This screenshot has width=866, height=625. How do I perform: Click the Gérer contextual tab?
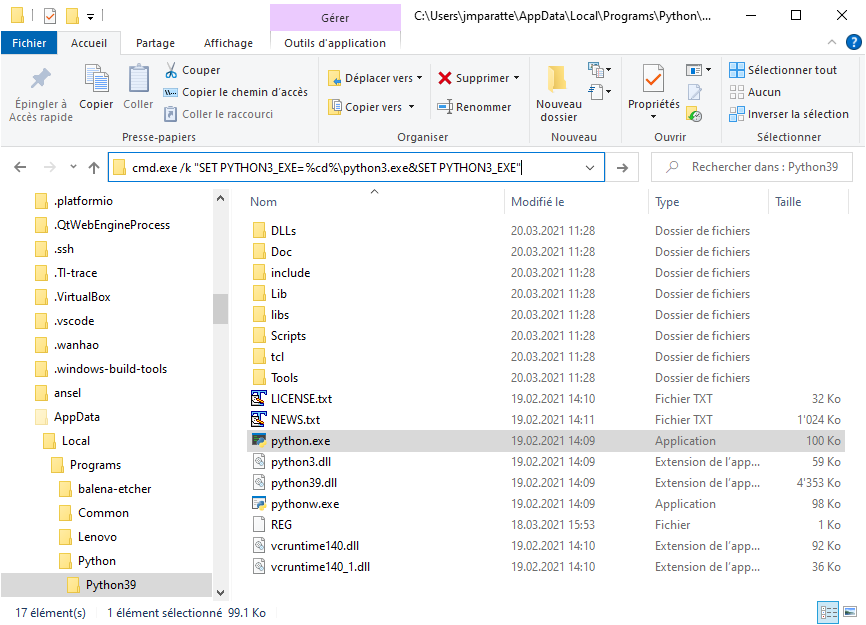coord(335,18)
